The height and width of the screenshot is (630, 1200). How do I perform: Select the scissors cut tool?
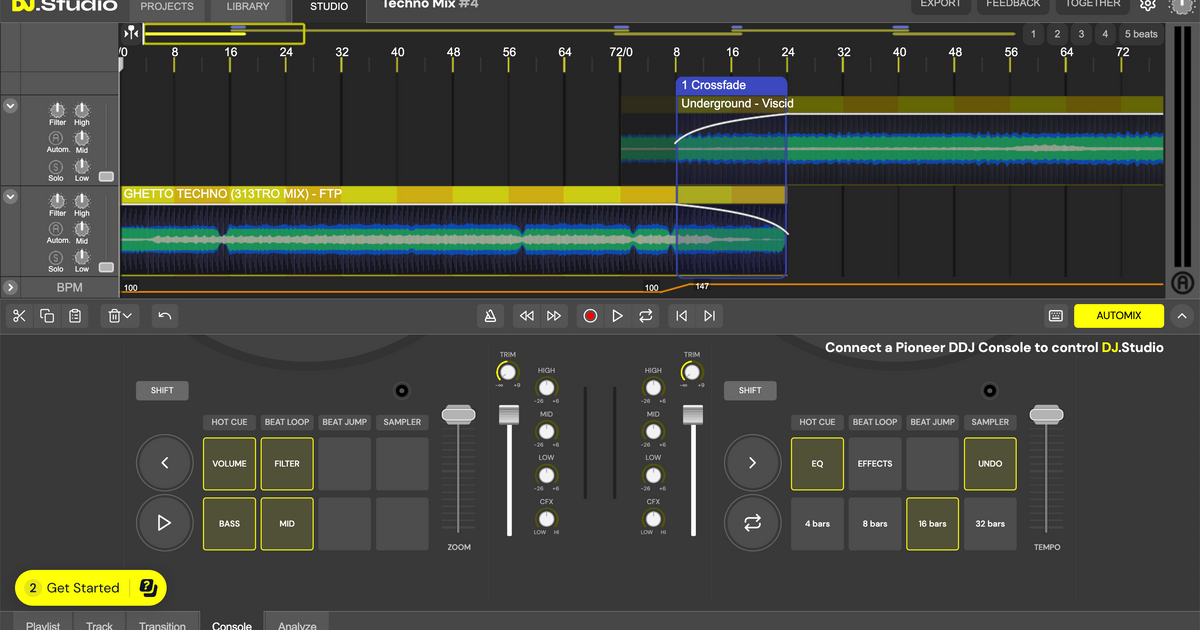click(x=18, y=315)
